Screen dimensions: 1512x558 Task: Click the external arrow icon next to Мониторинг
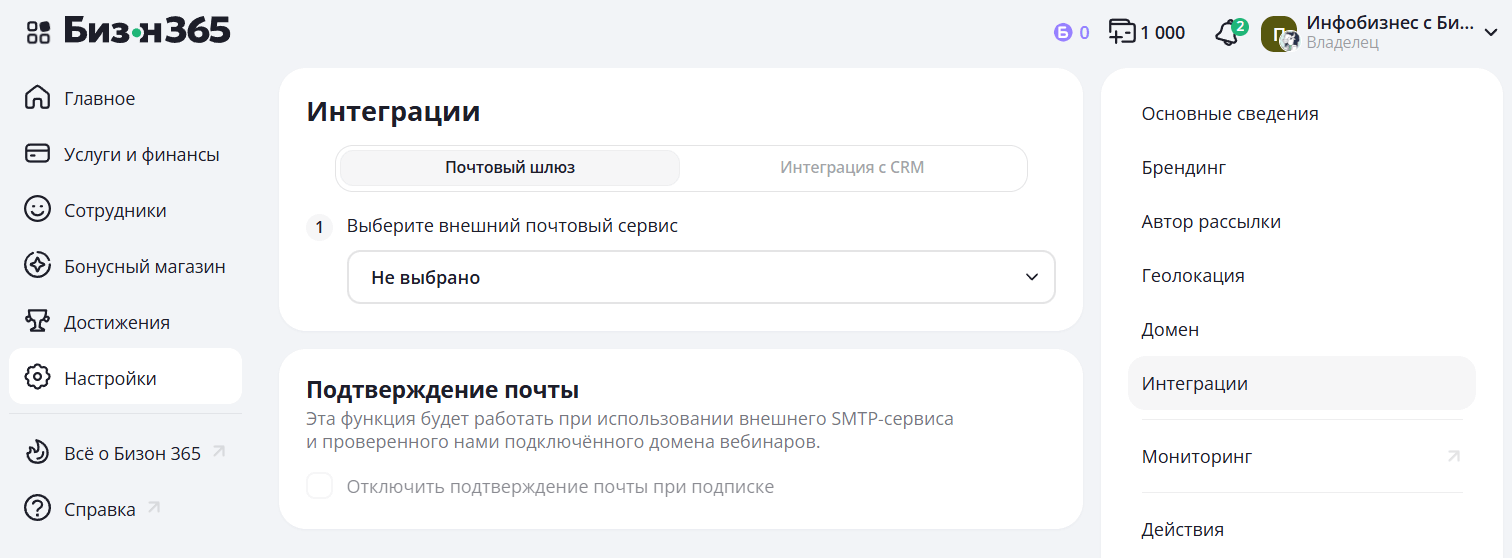pos(1453,456)
